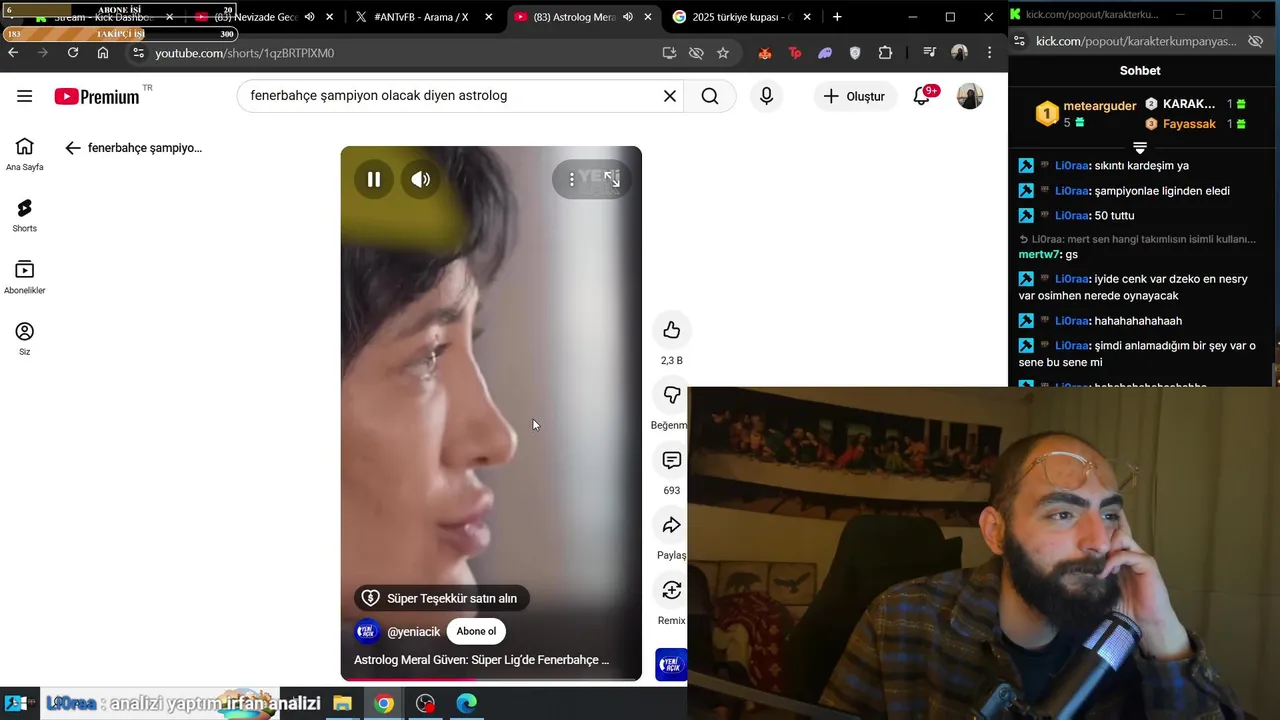
Task: Open a new browser tab
Action: pyautogui.click(x=837, y=17)
